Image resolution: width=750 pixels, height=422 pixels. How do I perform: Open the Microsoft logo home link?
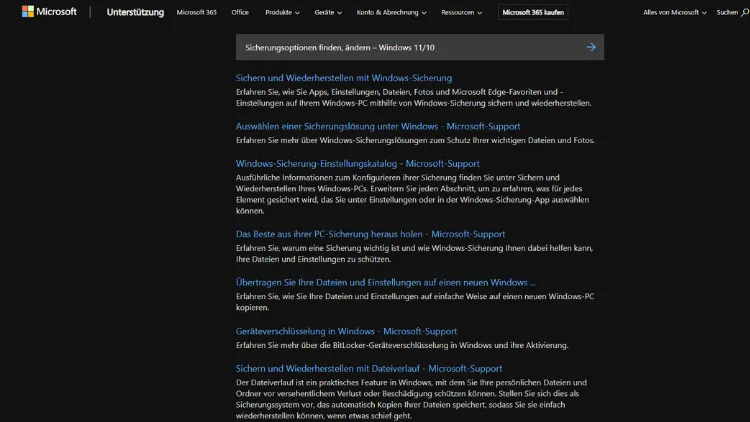click(49, 11)
